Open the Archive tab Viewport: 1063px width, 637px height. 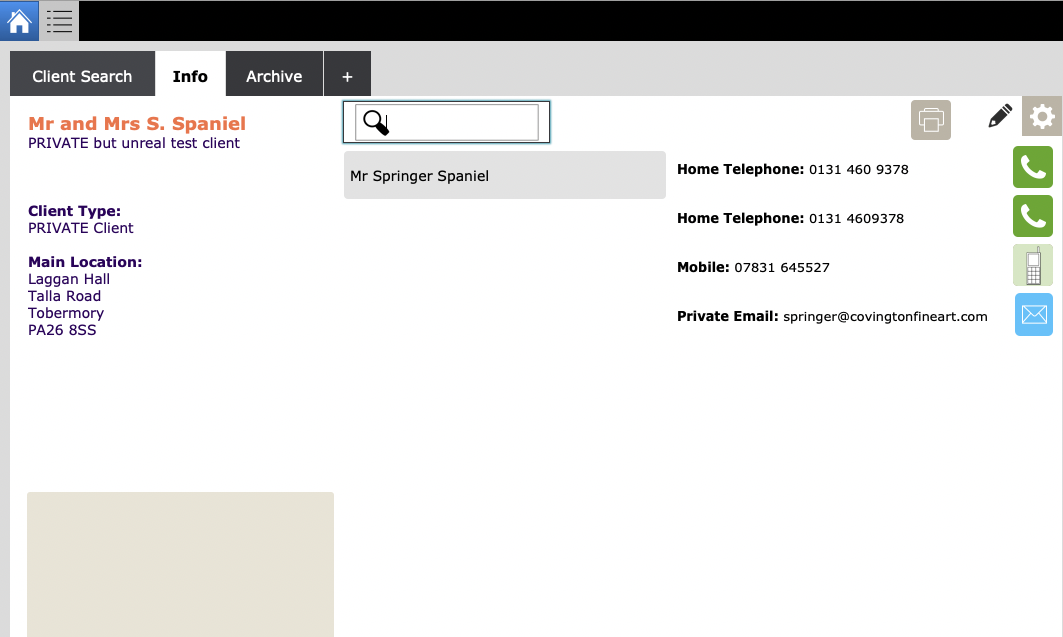(274, 76)
